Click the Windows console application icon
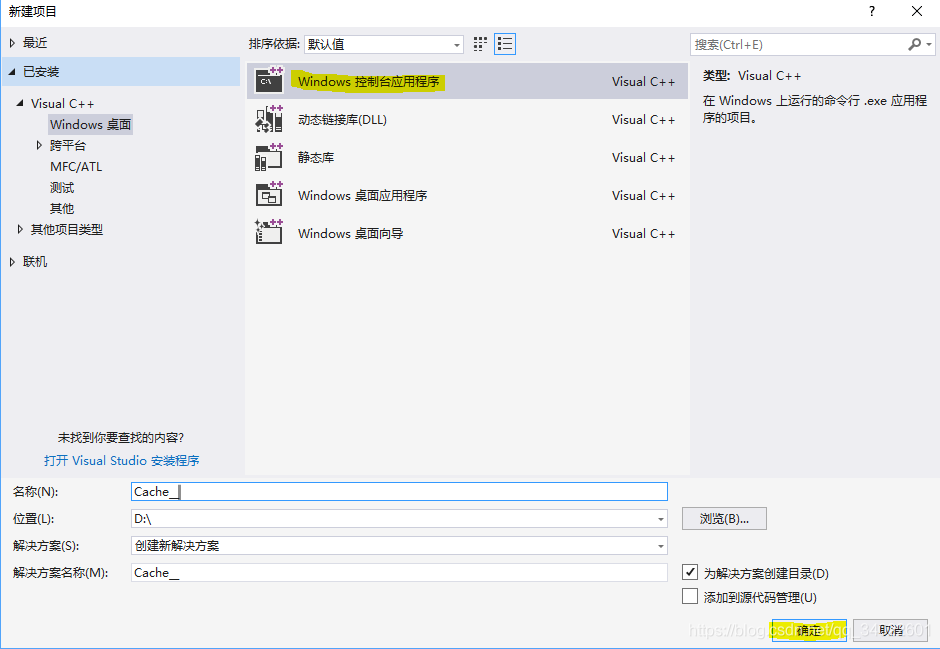Image resolution: width=940 pixels, height=649 pixels. click(x=269, y=80)
